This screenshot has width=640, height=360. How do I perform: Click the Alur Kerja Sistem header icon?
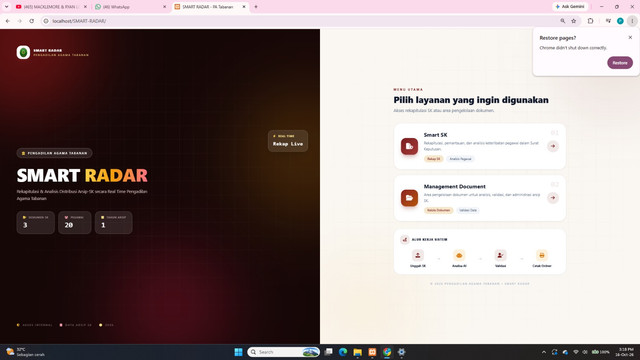404,240
